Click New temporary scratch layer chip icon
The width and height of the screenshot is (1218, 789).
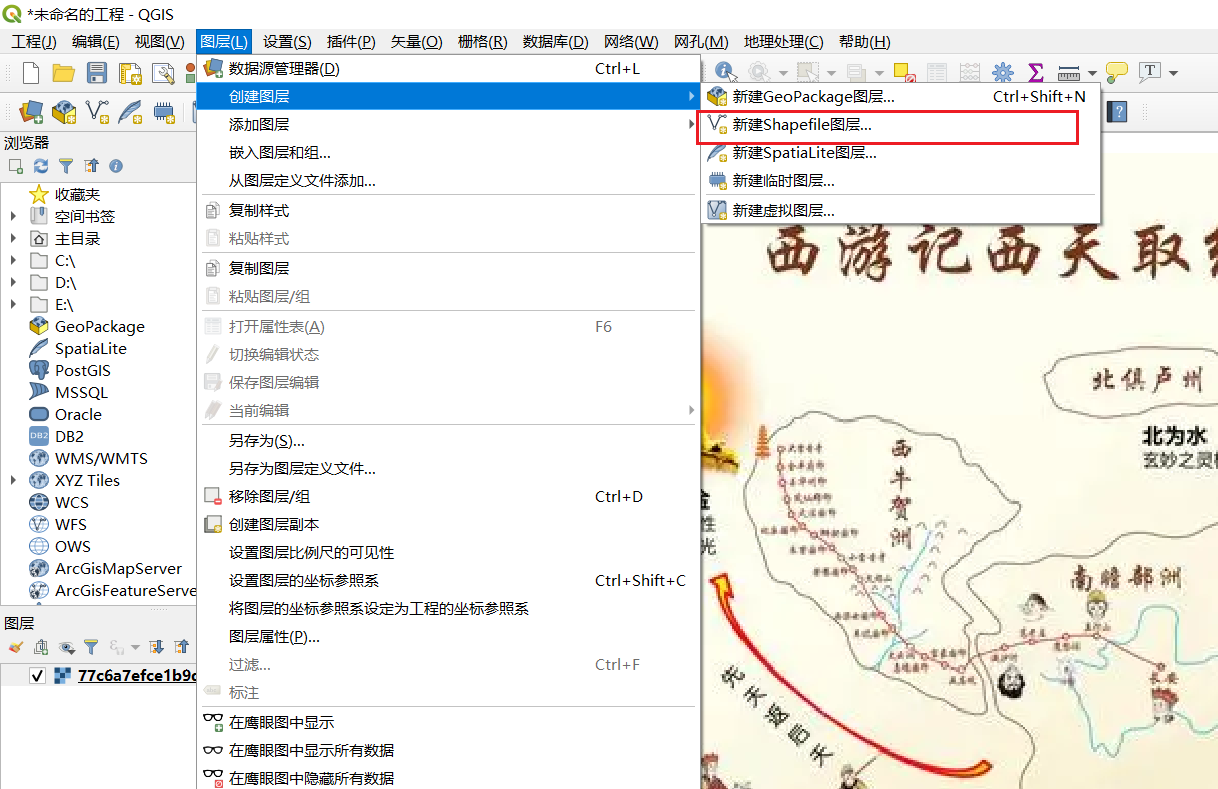[x=163, y=111]
